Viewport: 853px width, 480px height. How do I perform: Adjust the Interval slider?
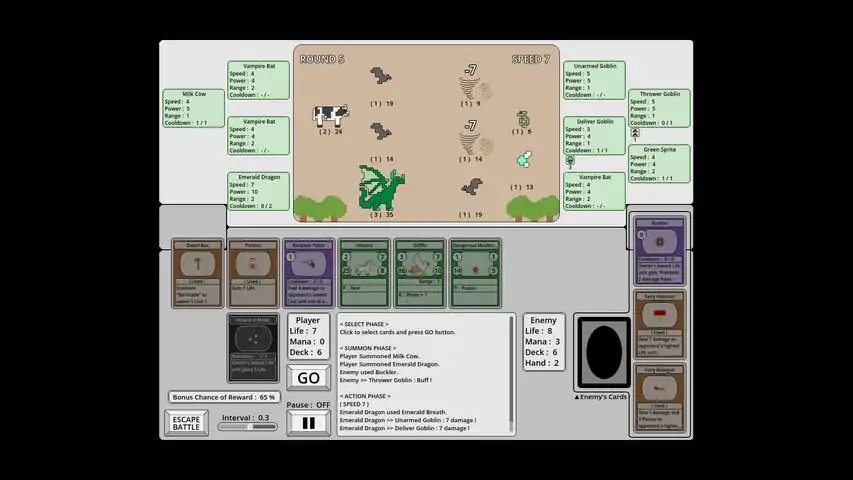[x=248, y=427]
